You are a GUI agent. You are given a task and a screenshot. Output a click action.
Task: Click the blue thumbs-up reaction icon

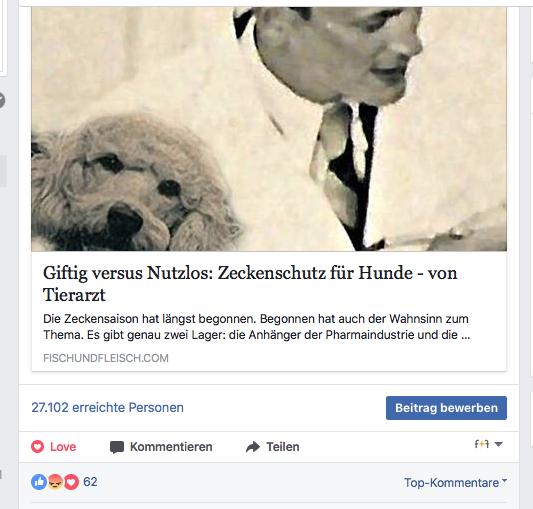[39, 482]
